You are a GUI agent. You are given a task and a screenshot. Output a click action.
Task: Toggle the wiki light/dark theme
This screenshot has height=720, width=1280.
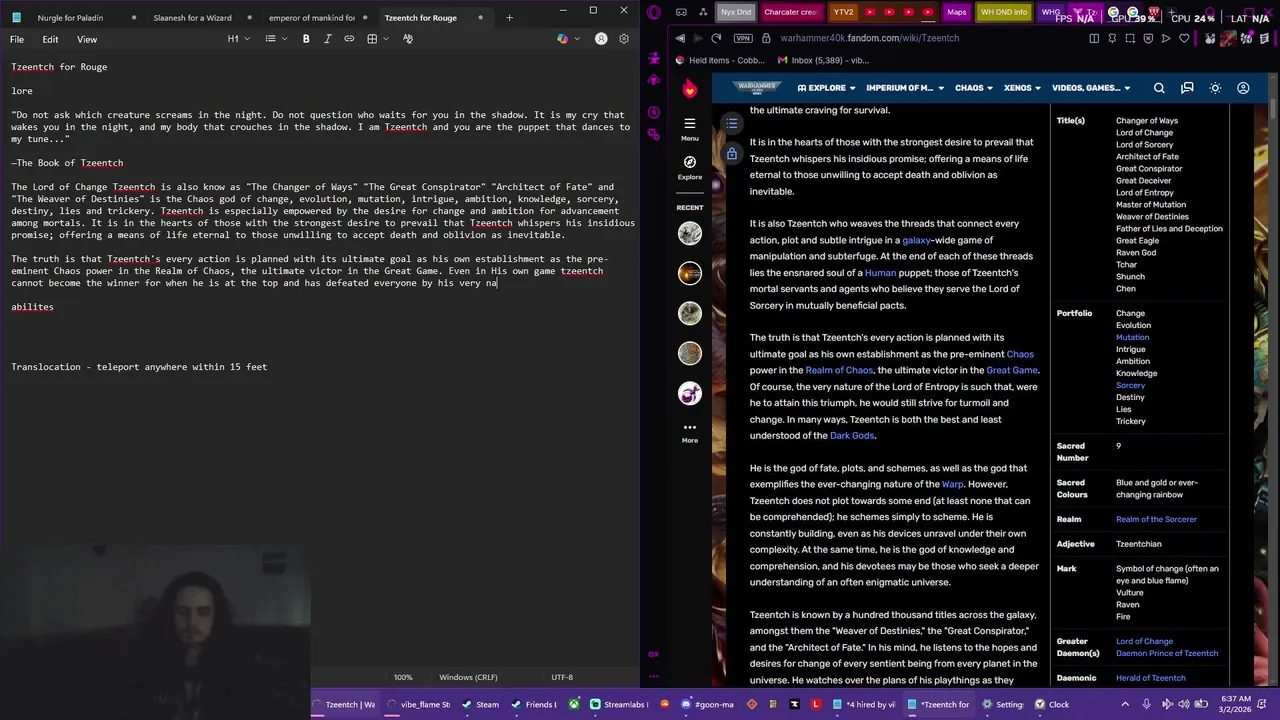pyautogui.click(x=1215, y=88)
